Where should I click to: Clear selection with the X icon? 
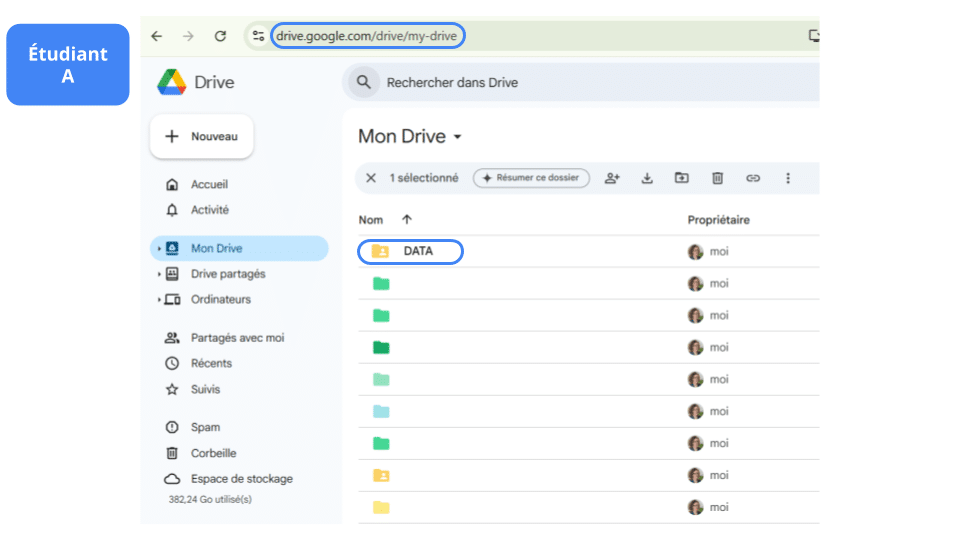[371, 178]
